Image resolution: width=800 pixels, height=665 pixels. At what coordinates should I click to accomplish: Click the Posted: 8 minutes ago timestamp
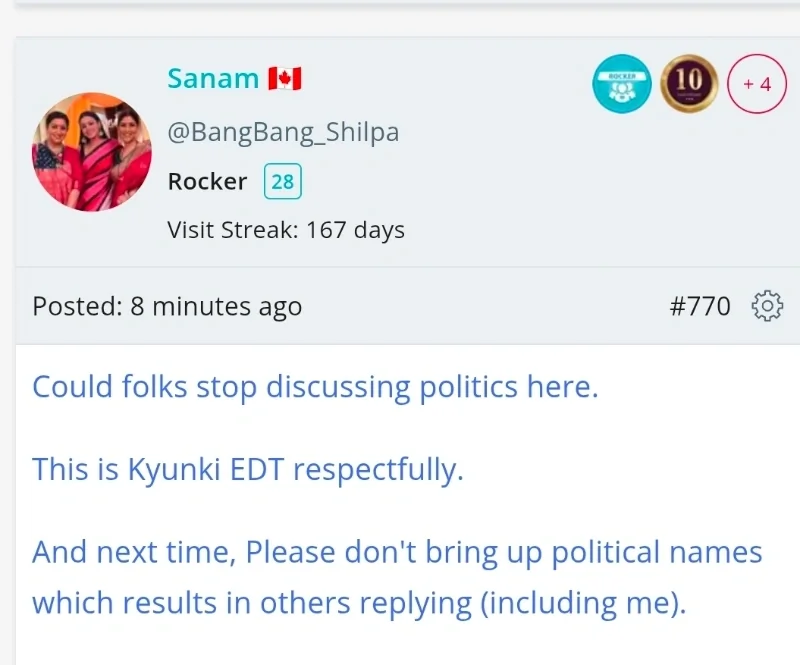pyautogui.click(x=167, y=306)
